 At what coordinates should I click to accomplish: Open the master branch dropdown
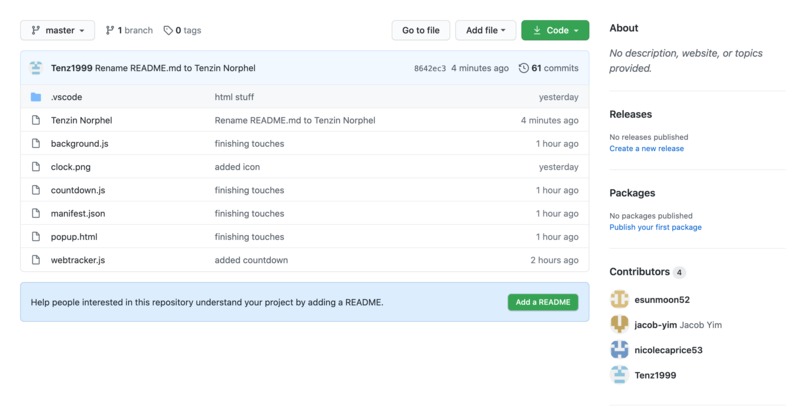(58, 30)
